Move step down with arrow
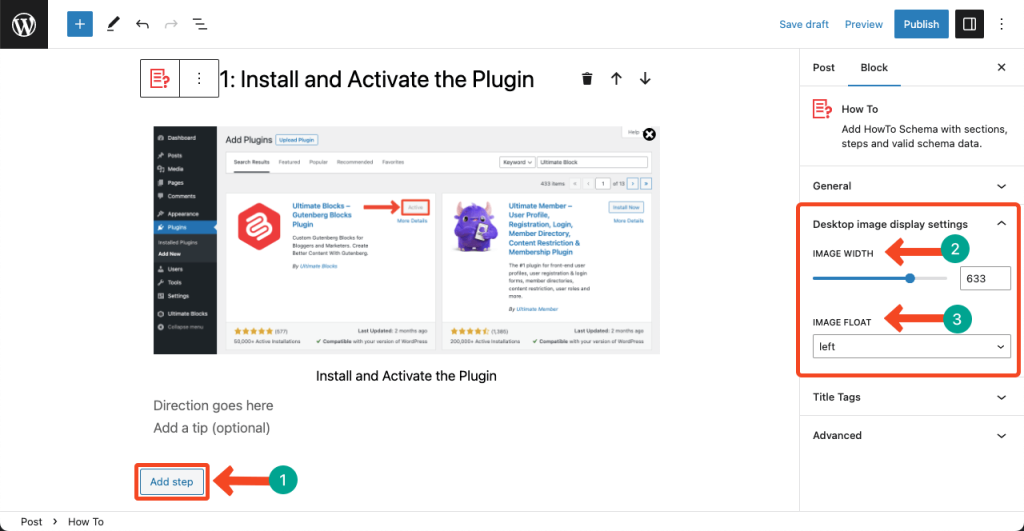This screenshot has width=1024, height=531. [x=645, y=79]
